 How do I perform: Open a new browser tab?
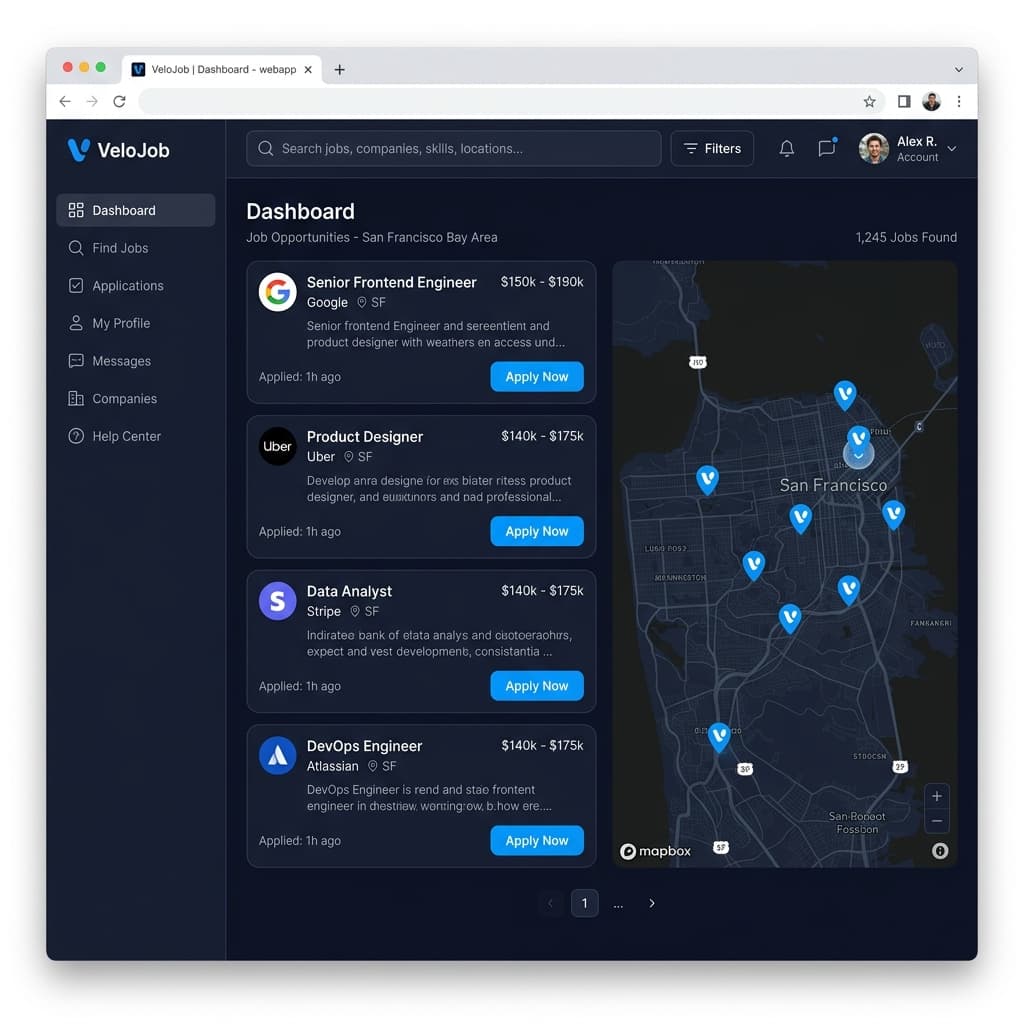(340, 69)
